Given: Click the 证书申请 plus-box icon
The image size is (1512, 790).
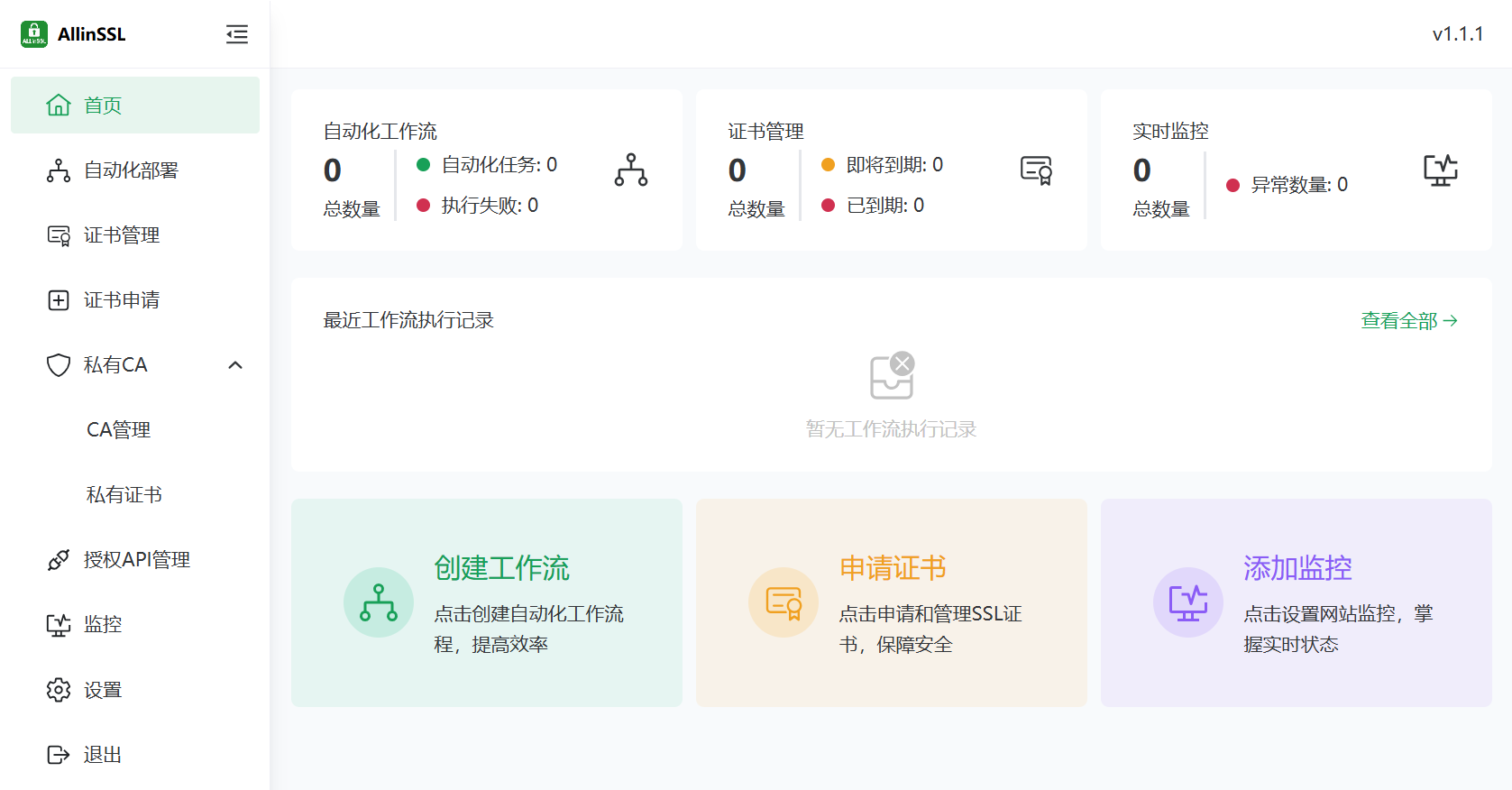Looking at the screenshot, I should tap(59, 300).
